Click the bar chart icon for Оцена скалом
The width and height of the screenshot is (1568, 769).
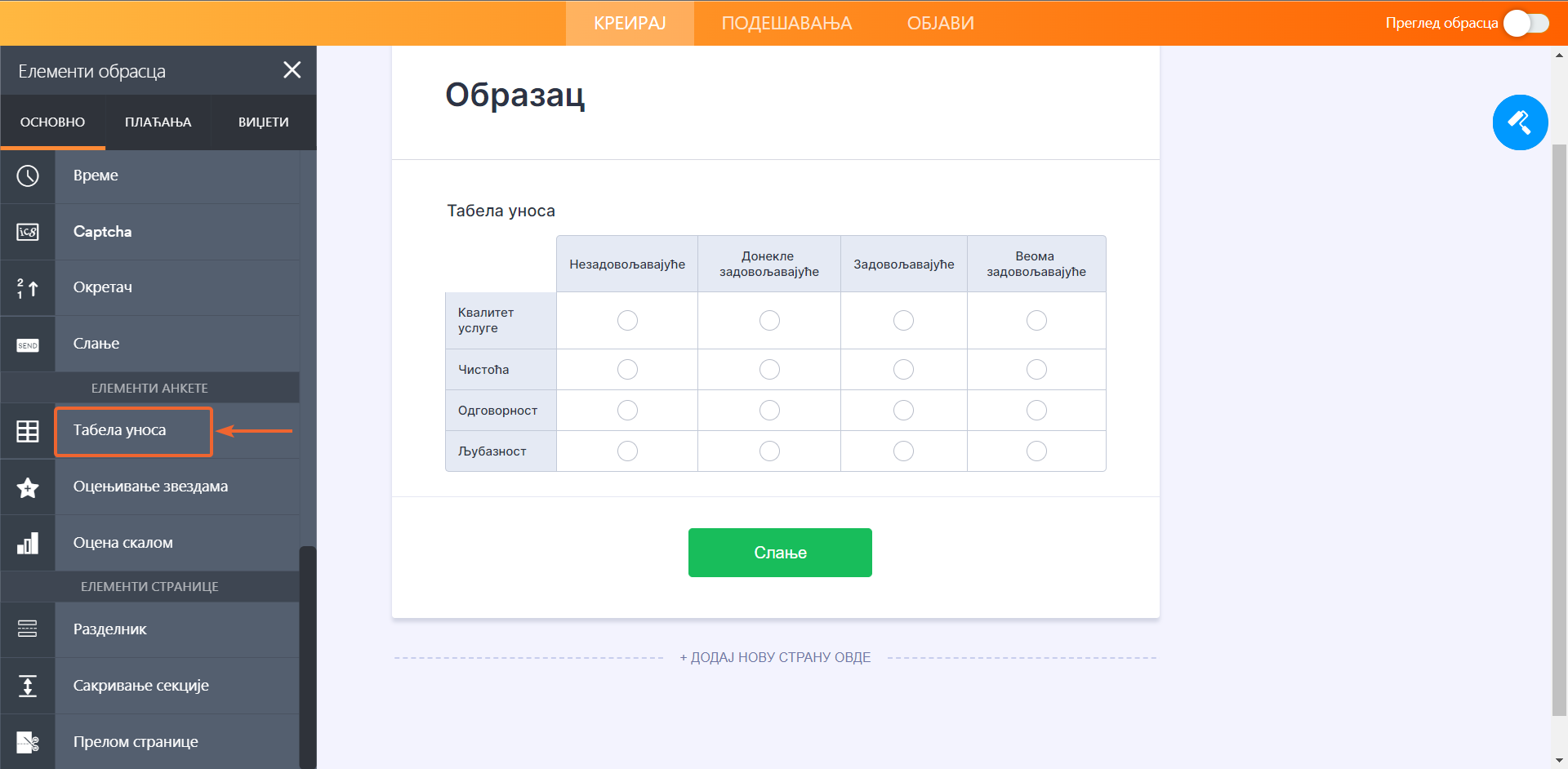[28, 543]
